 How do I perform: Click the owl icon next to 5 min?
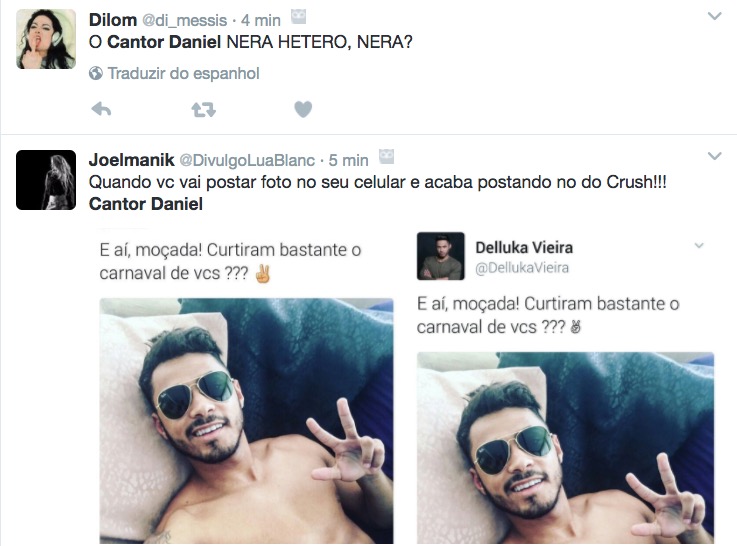[386, 156]
